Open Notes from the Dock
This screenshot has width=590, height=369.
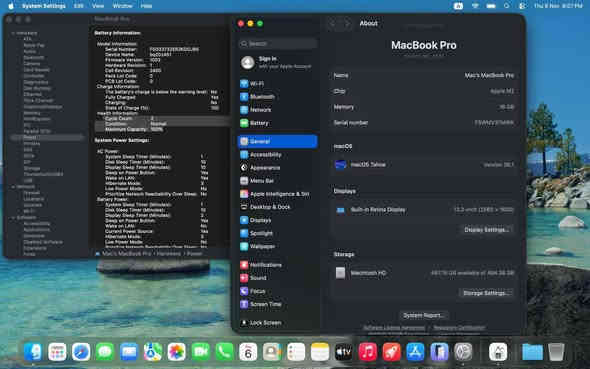pyautogui.click(x=320, y=352)
